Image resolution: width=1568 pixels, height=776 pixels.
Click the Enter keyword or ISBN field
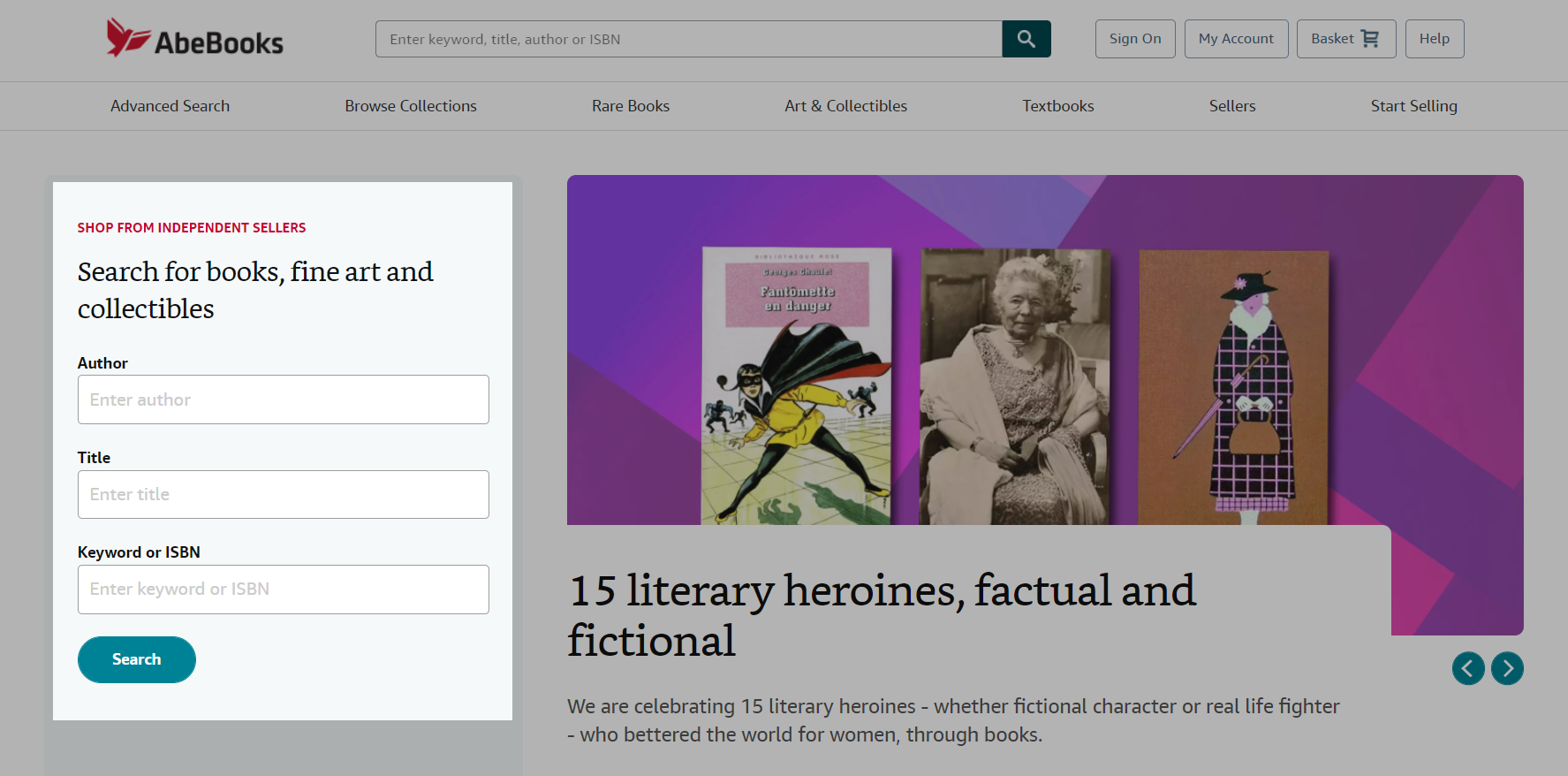(284, 590)
